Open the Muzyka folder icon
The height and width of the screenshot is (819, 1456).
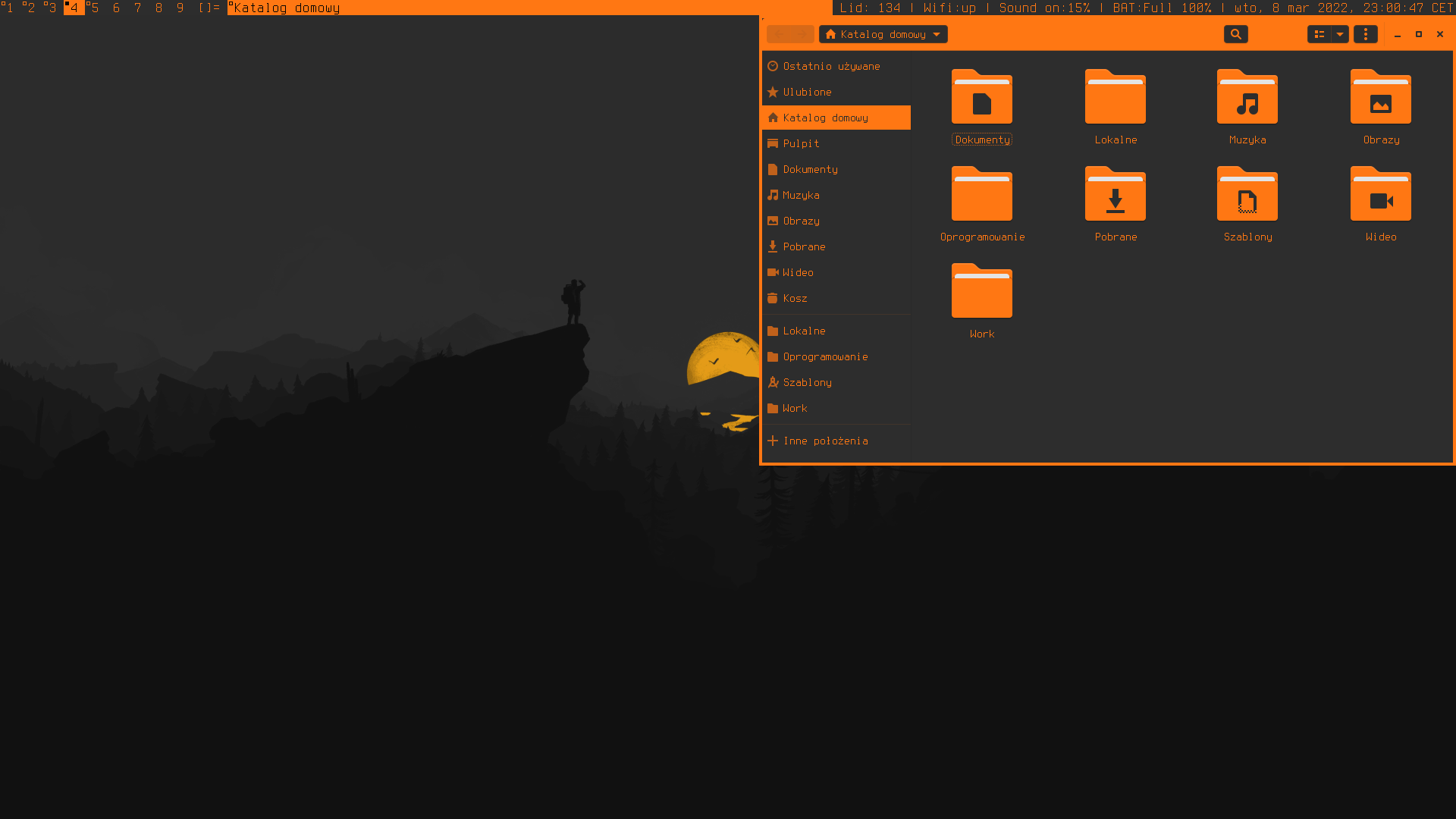1247,98
